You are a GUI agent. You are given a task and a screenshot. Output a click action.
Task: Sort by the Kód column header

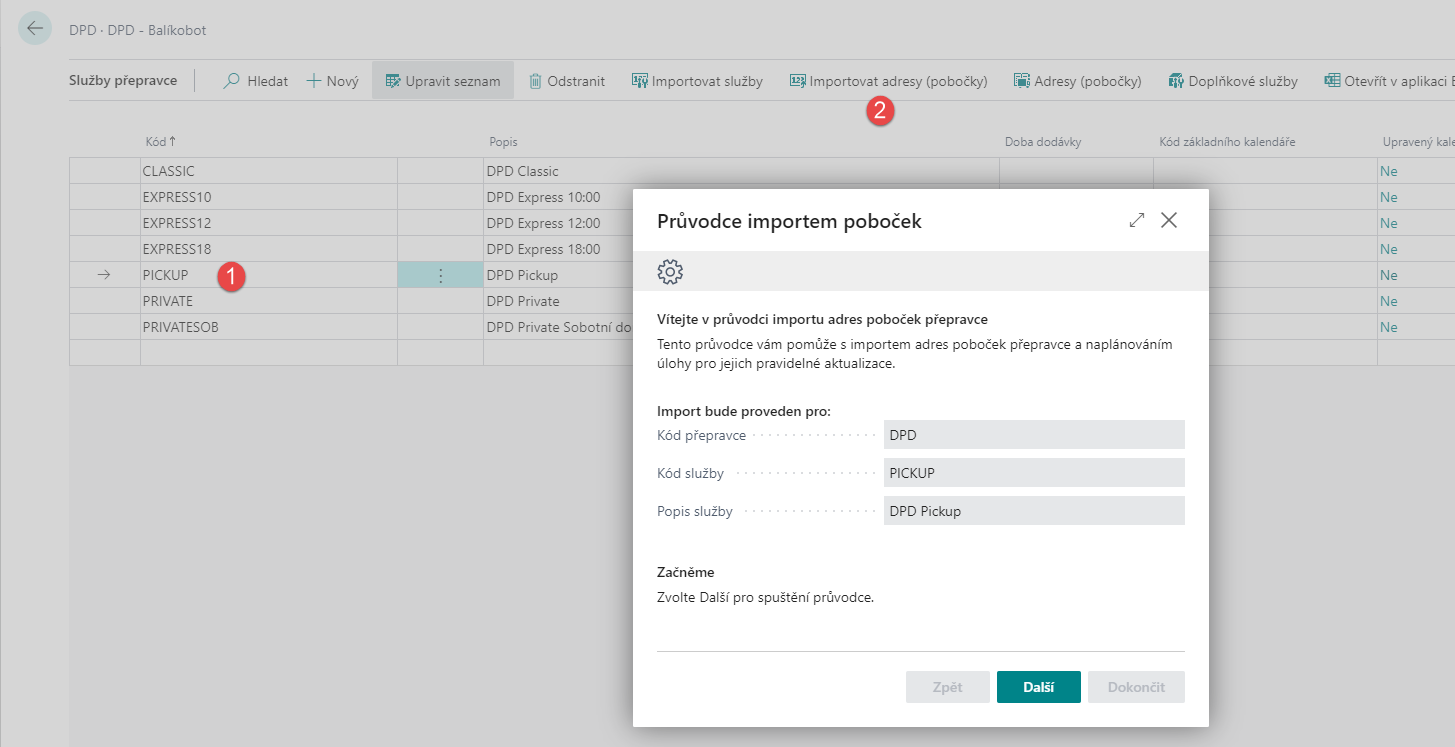click(x=160, y=142)
